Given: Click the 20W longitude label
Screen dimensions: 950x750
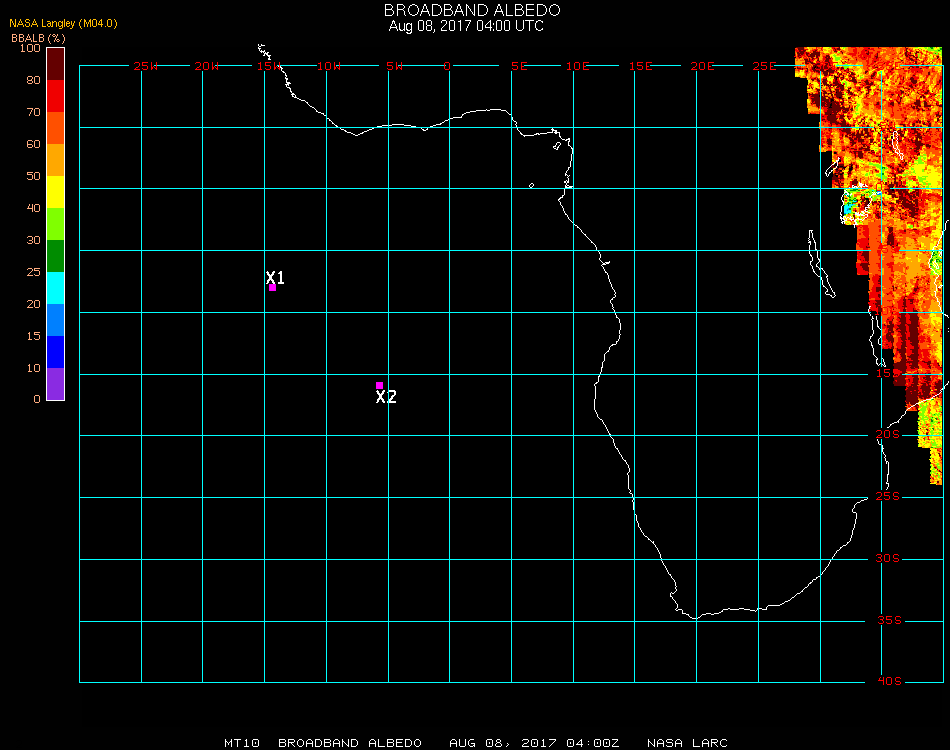Looking at the screenshot, I should pyautogui.click(x=207, y=66).
